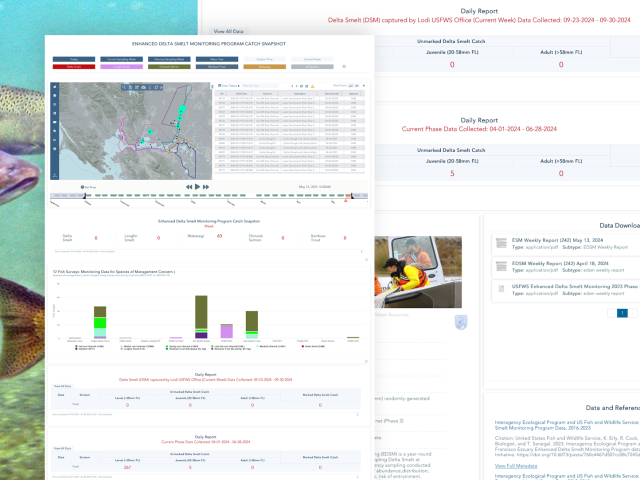Click the refresh icon above the data table
Image resolution: width=640 pixels, height=480 pixels.
pos(302,86)
